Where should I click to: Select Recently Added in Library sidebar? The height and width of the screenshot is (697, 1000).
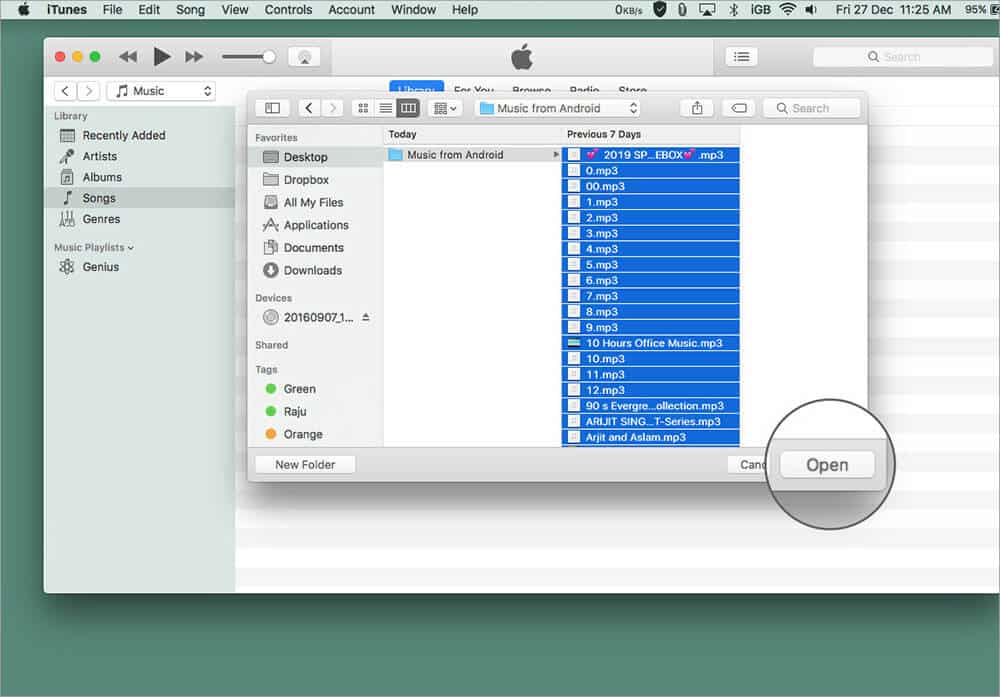click(x=140, y=135)
